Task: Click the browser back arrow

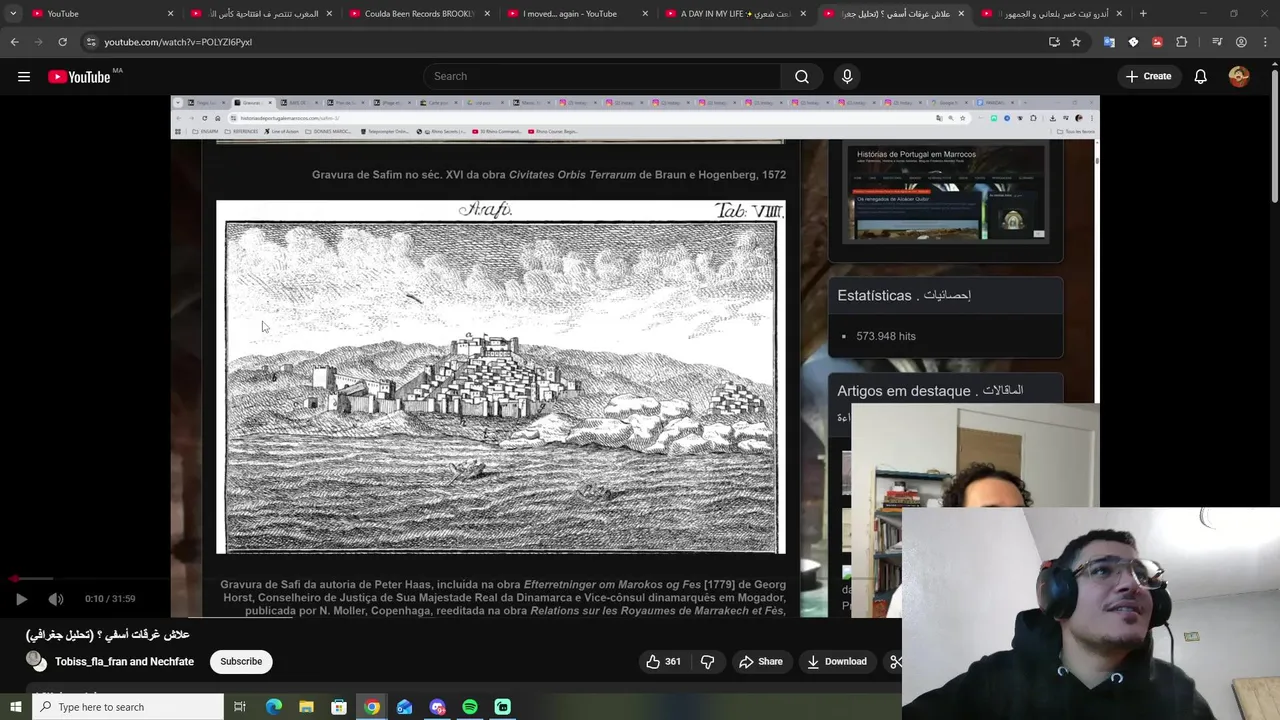Action: [x=14, y=42]
